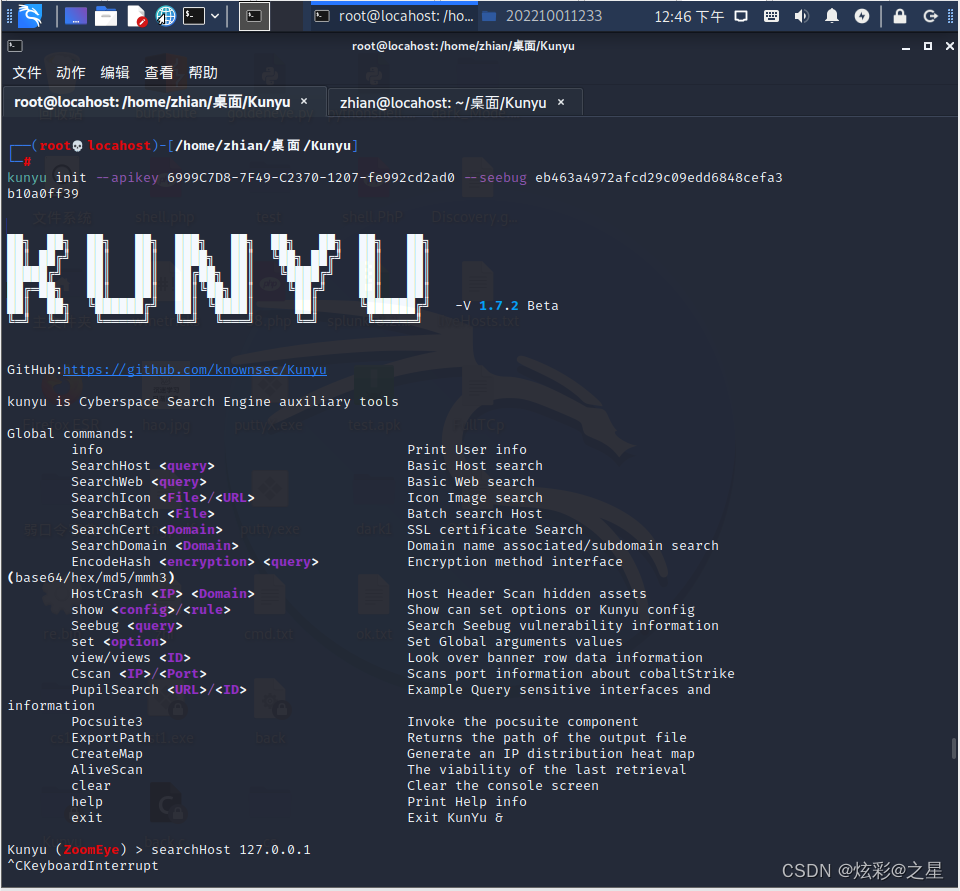Image resolution: width=960 pixels, height=891 pixels.
Task: Click the 'ExportPath' command text
Action: pos(110,737)
